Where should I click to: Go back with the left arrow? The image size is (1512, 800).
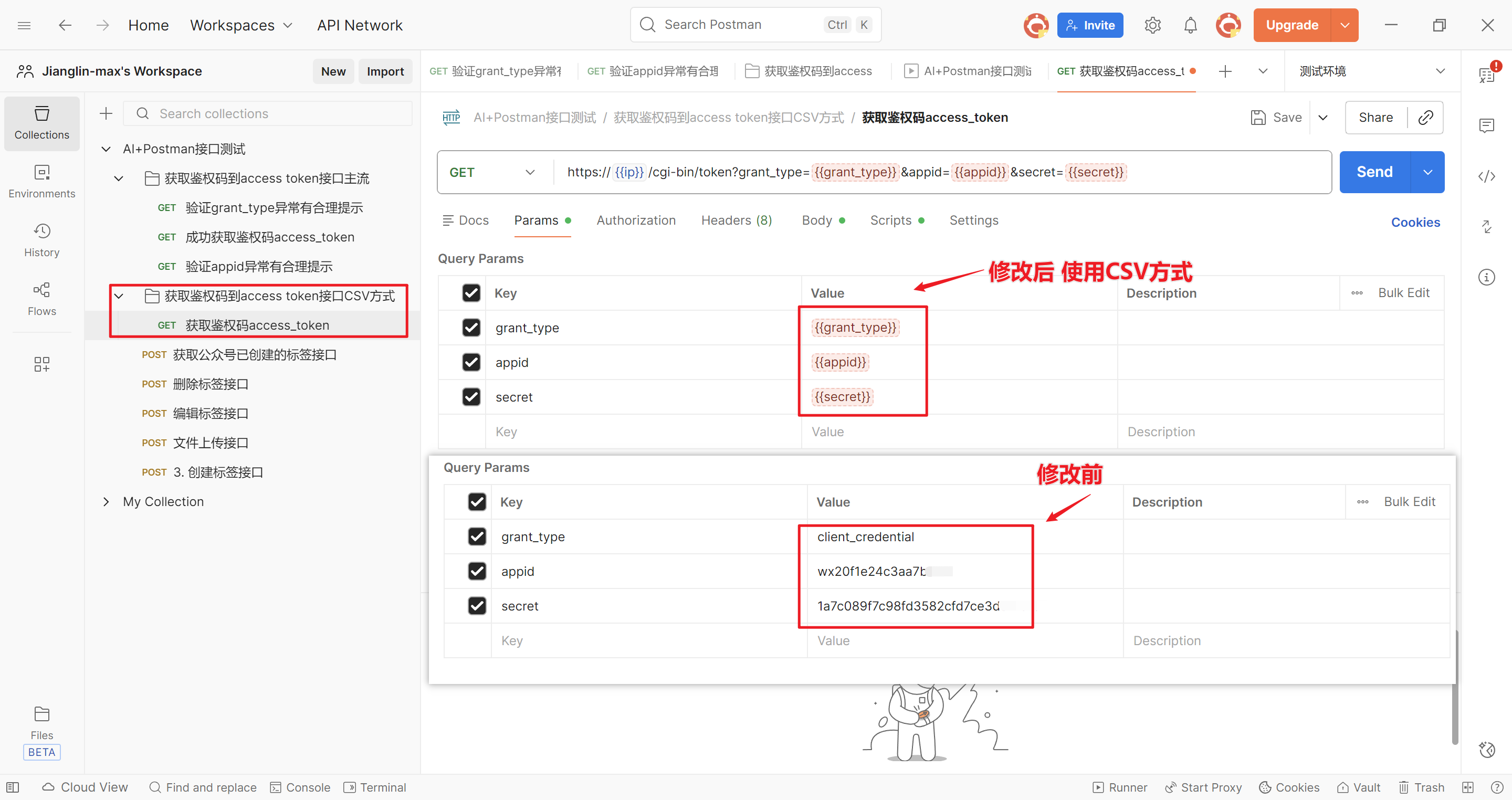65,25
